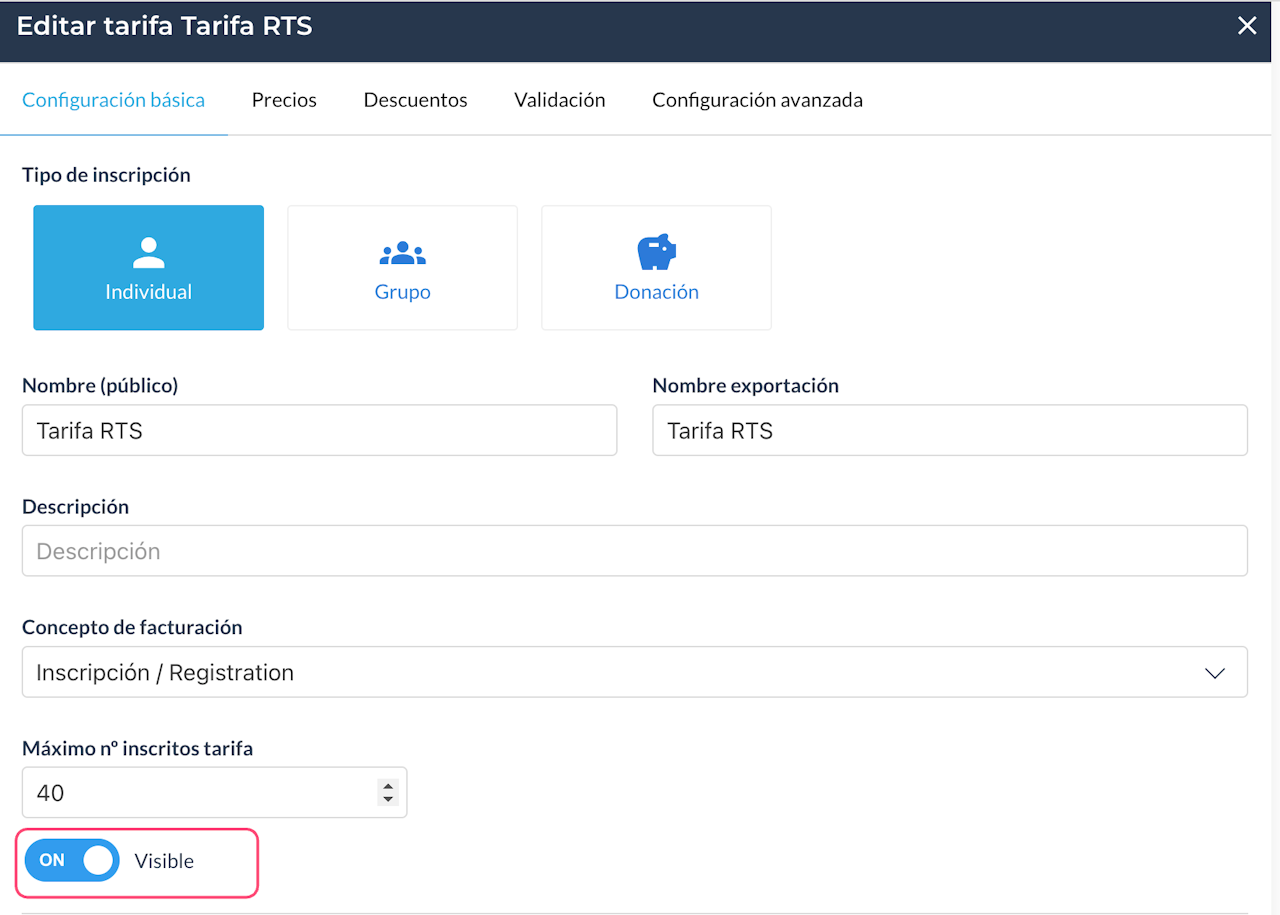Click the dialog title Editar tarifa

165,26
